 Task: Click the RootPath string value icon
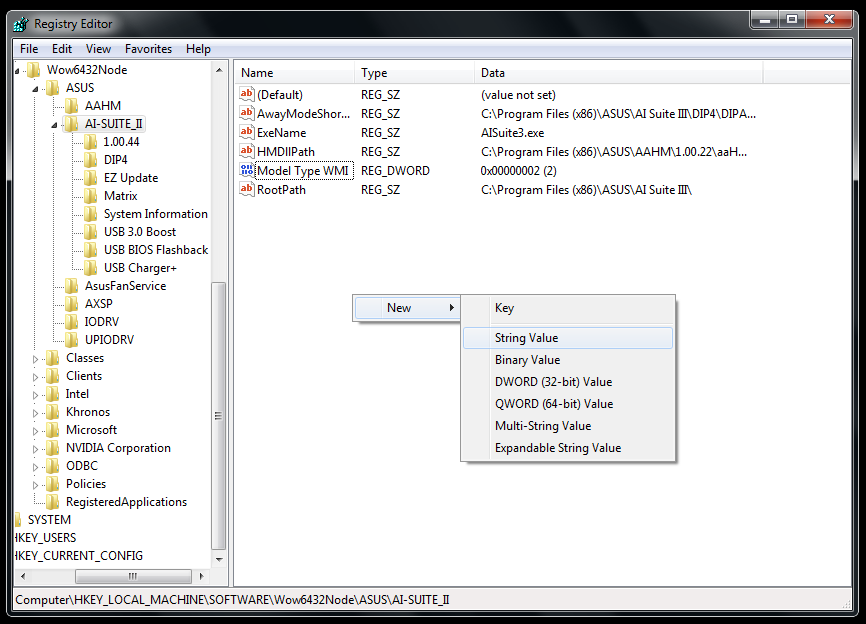tap(248, 190)
